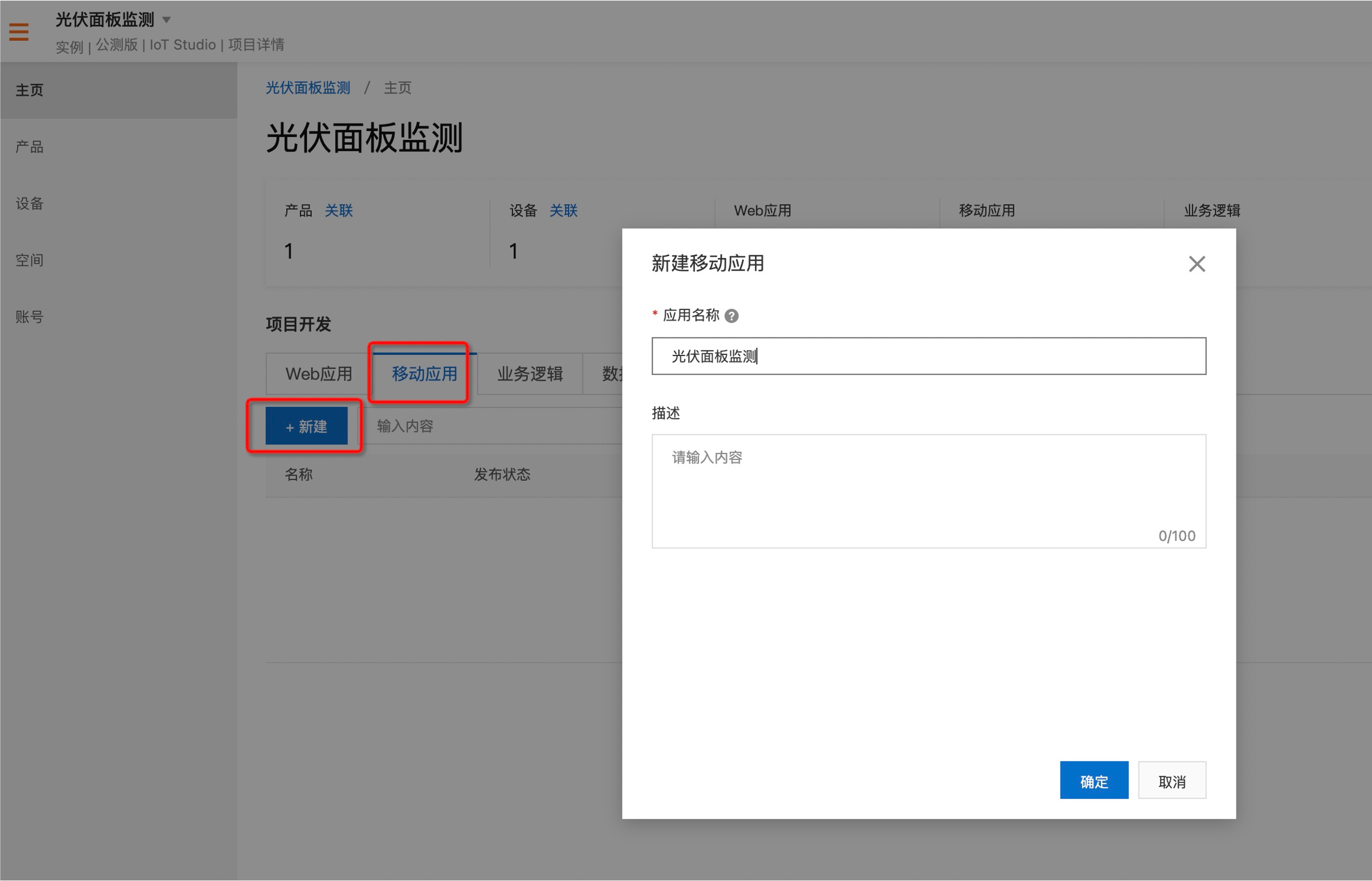Select 主页 in the sidebar

[x=118, y=90]
